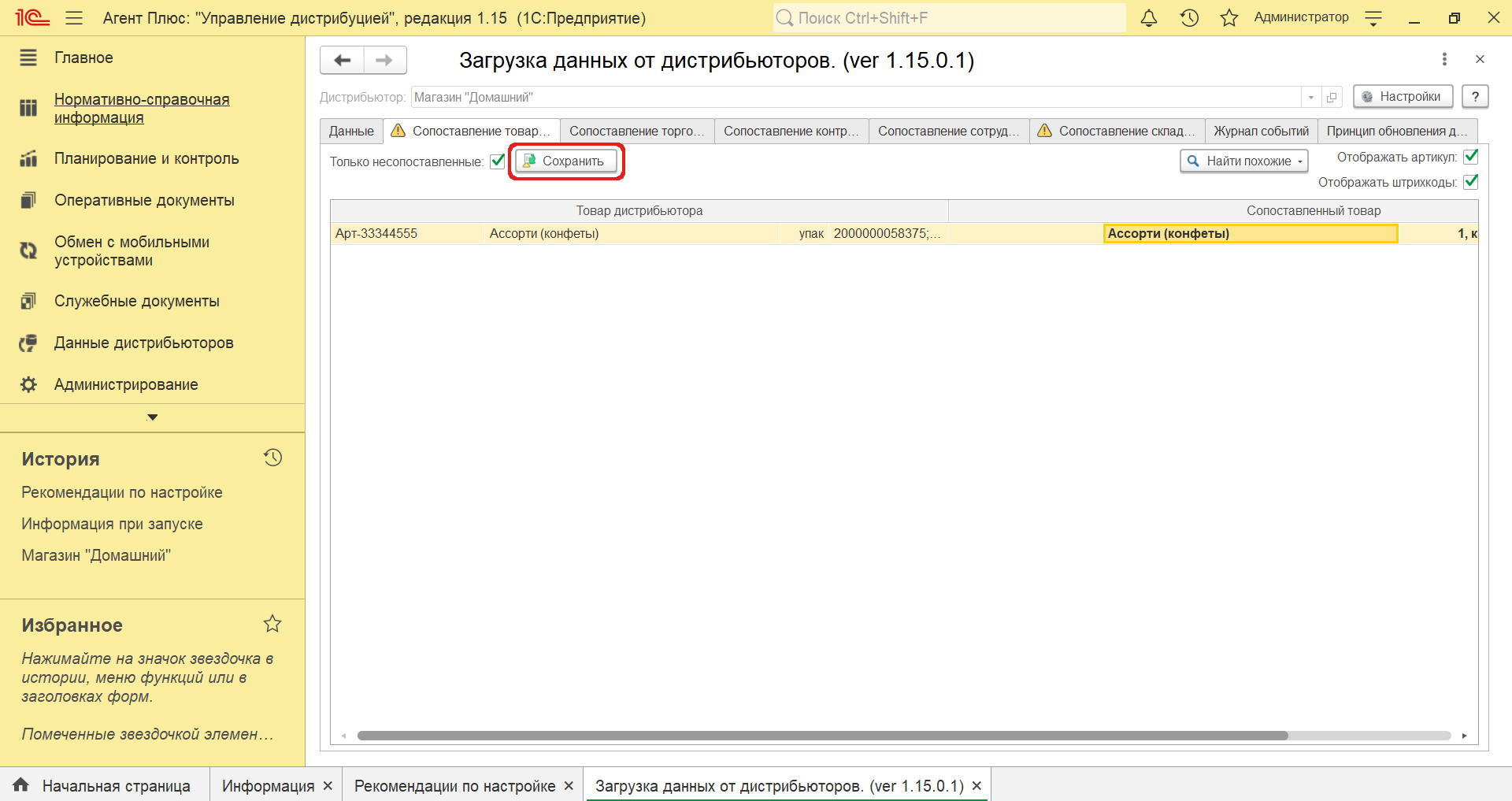
Task: Click the Нормативно-справочная информация section icon
Action: tap(28, 108)
